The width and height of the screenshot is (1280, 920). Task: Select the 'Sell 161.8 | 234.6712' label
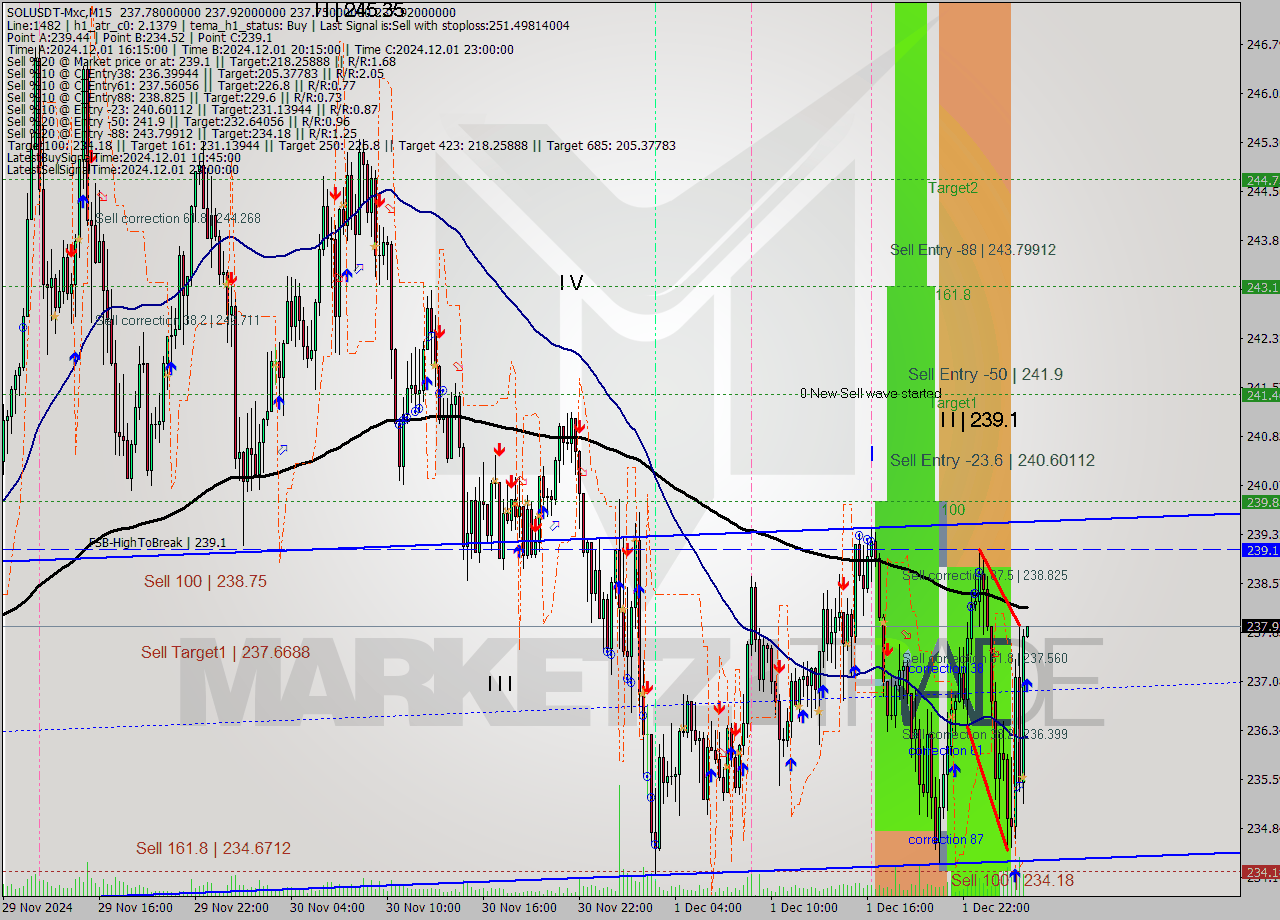coord(213,848)
